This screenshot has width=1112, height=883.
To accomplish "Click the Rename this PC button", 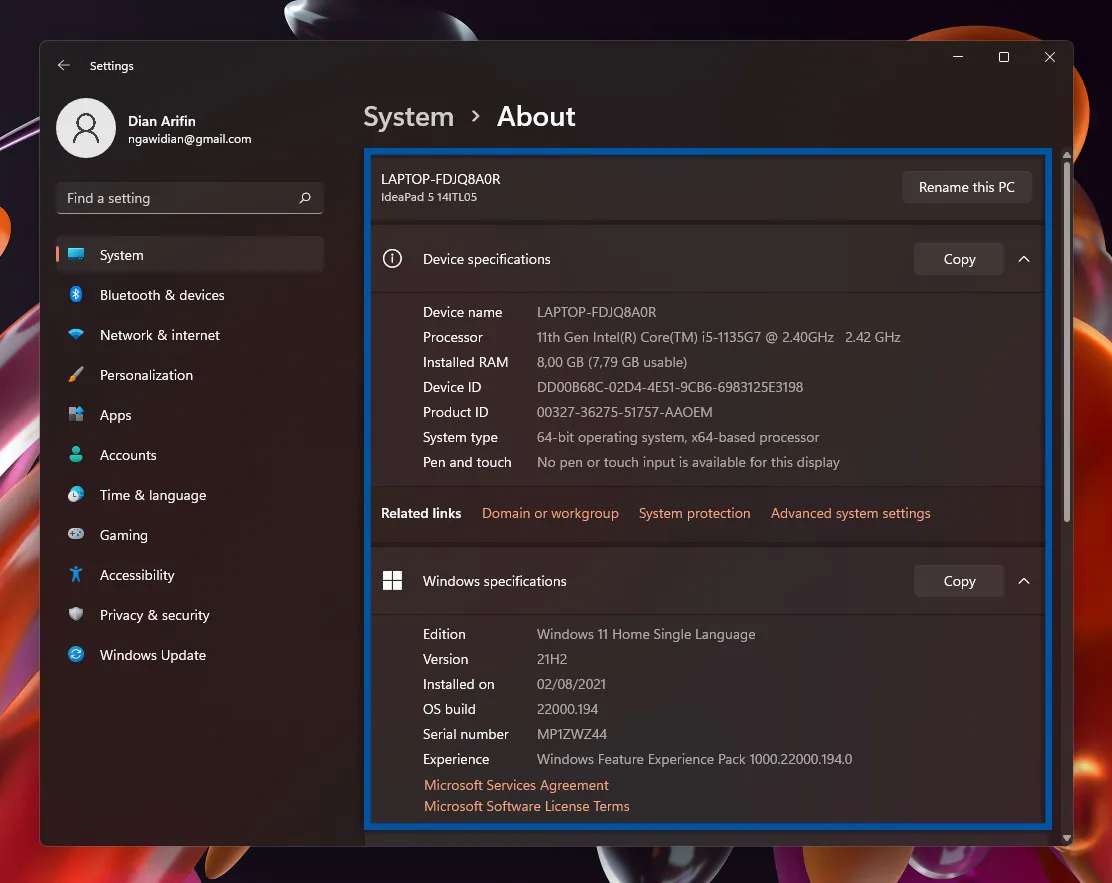I will point(966,187).
